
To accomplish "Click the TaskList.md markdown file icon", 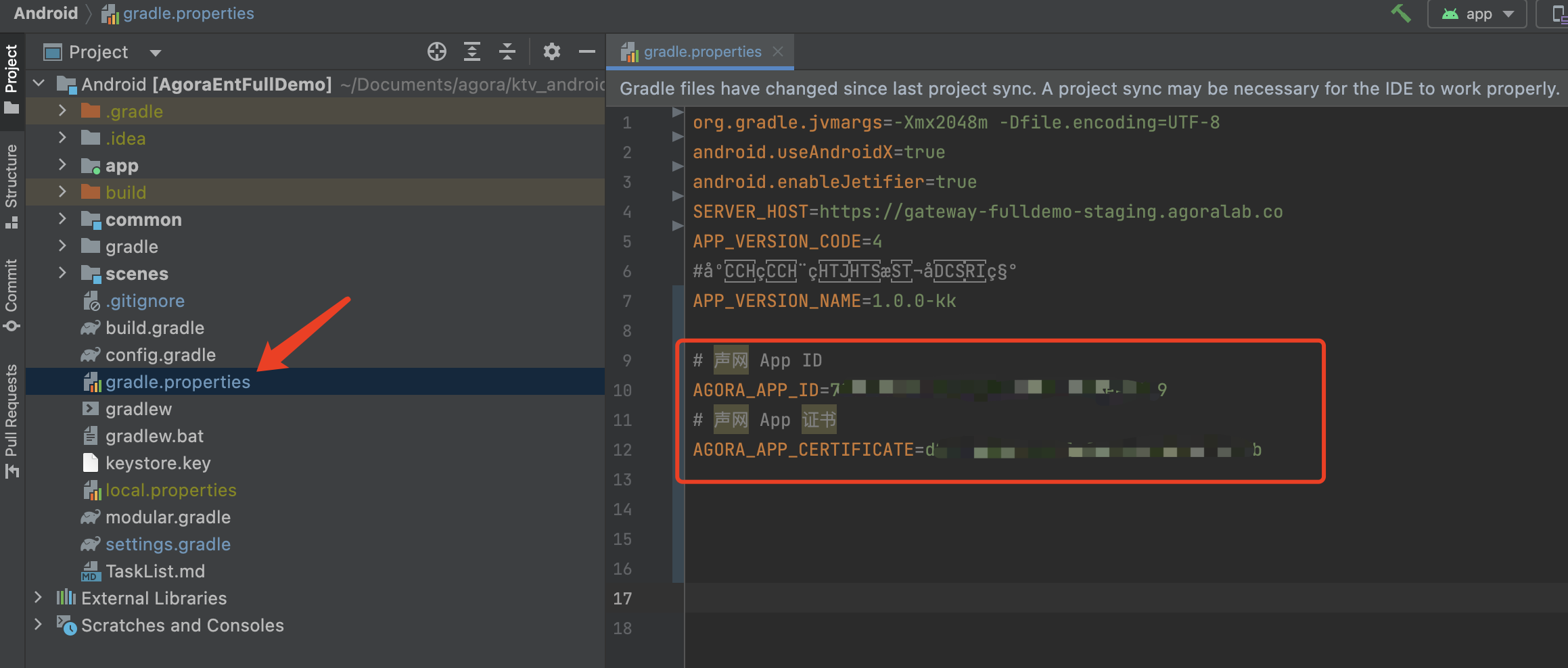I will click(91, 571).
